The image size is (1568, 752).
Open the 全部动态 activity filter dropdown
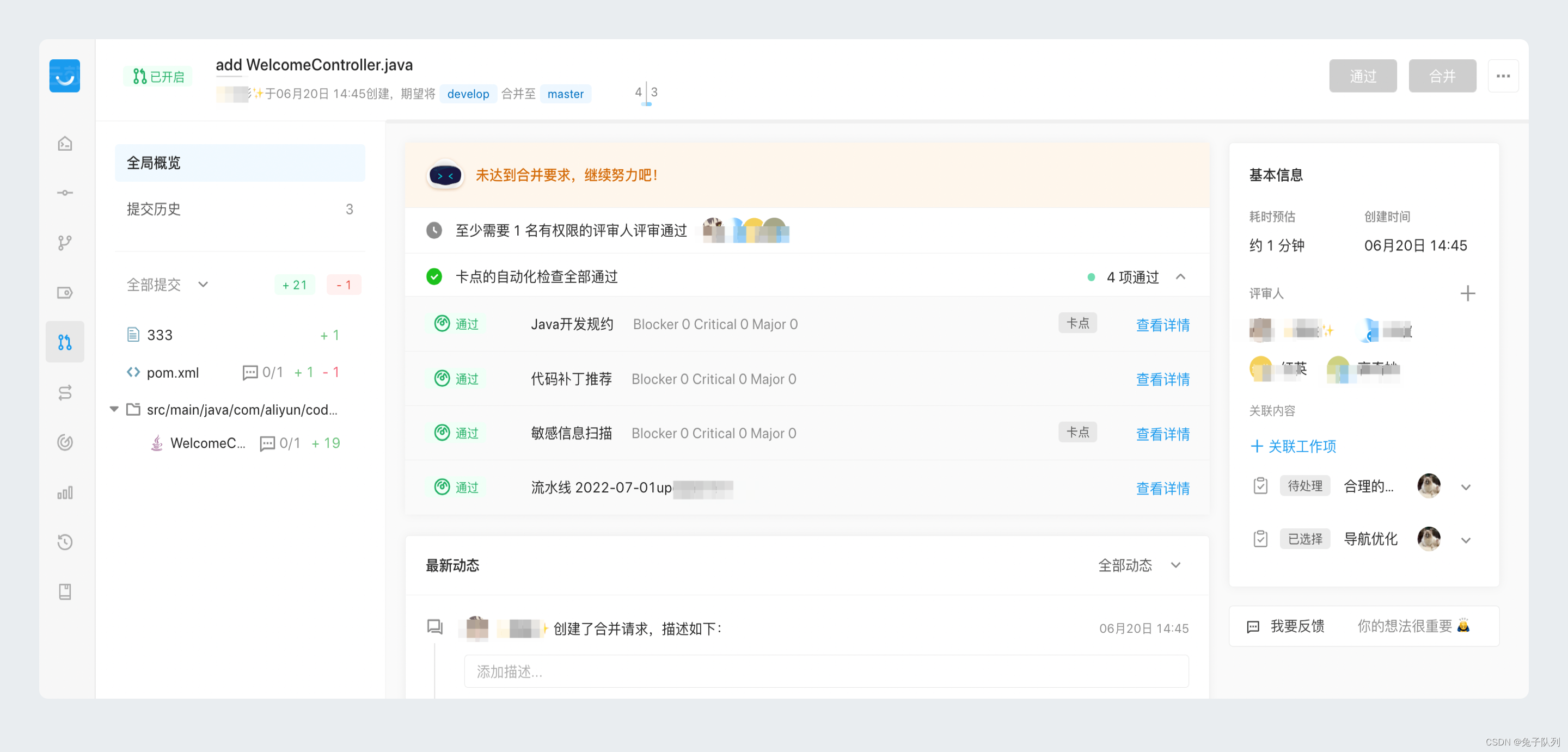point(1140,565)
